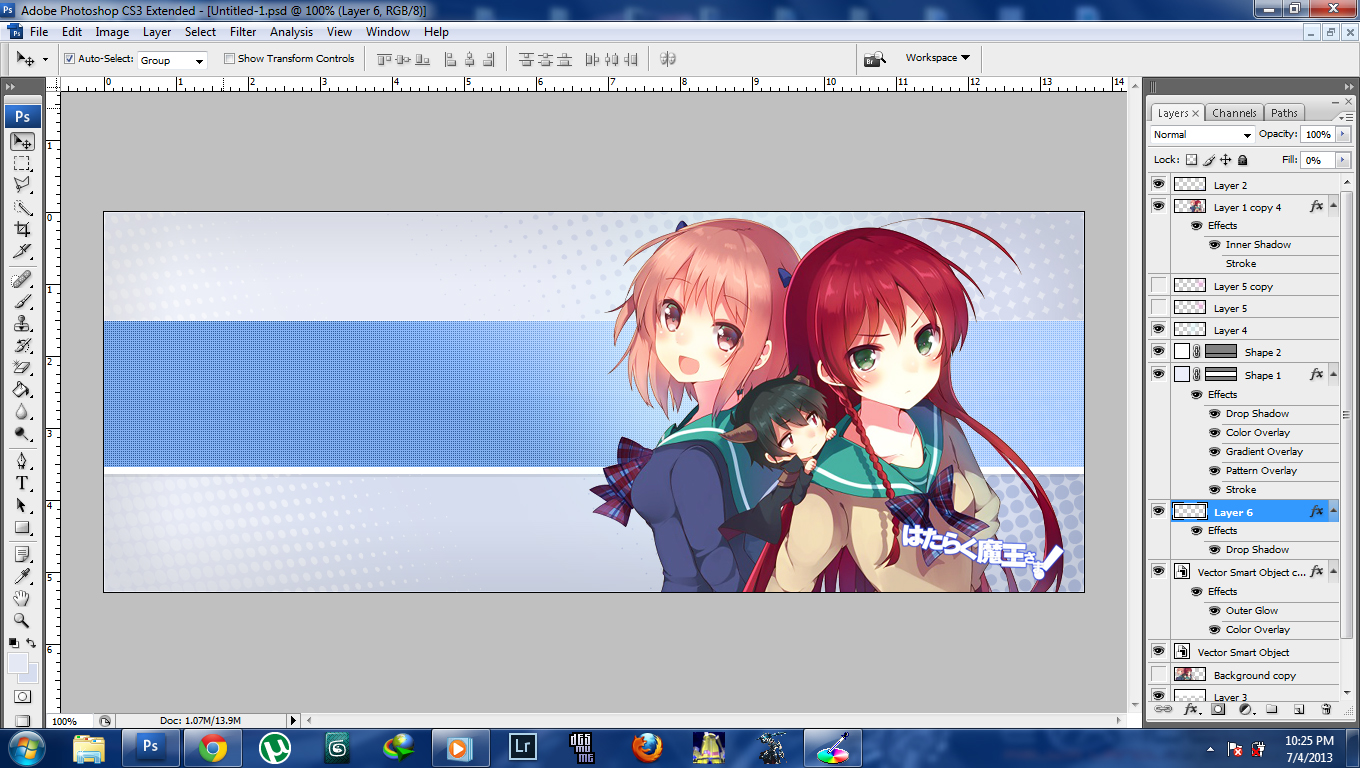This screenshot has height=768, width=1360.
Task: Open the Filter menu
Action: pos(243,32)
